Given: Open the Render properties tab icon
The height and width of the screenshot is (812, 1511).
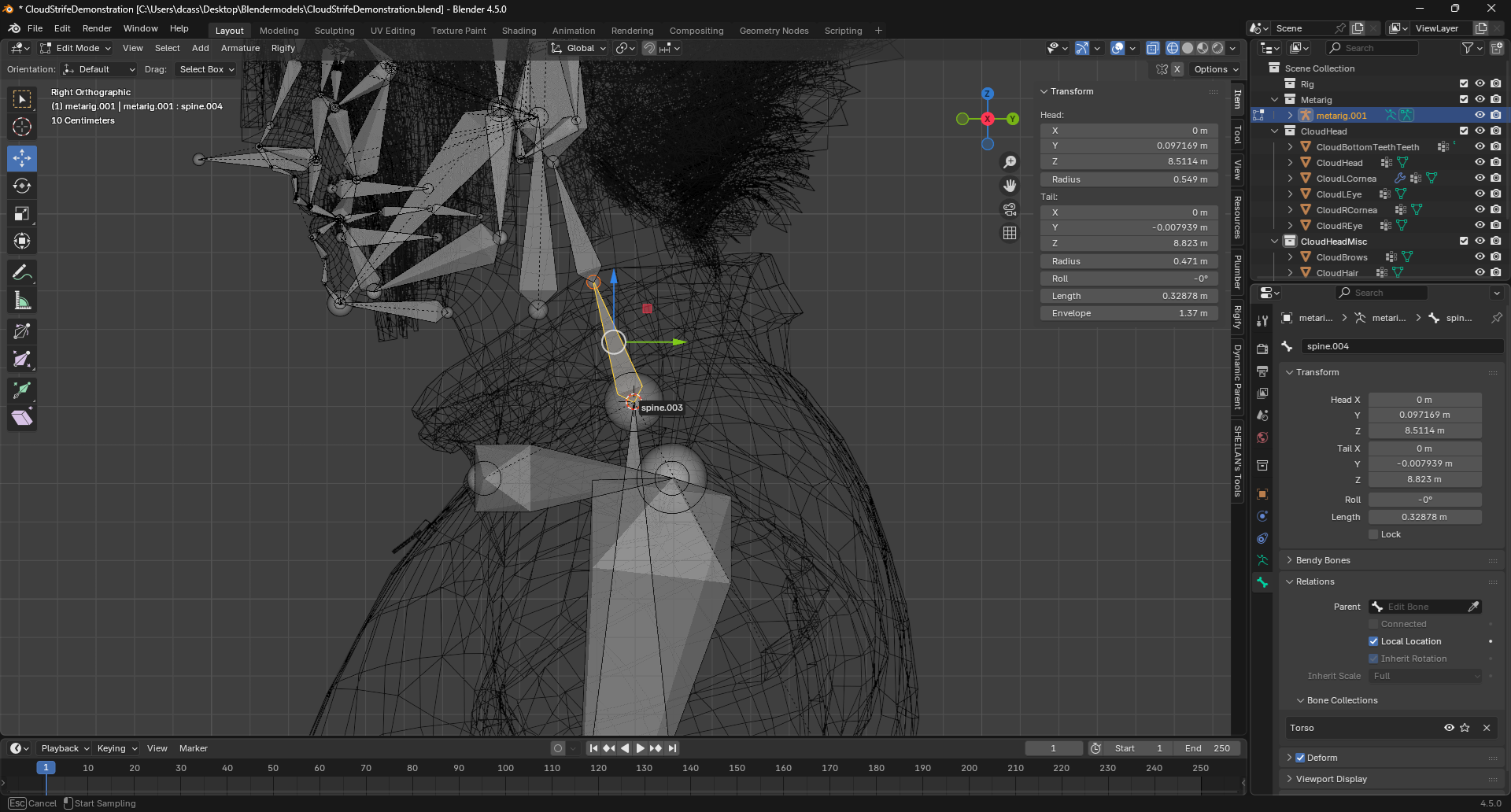Looking at the screenshot, I should [x=1262, y=349].
